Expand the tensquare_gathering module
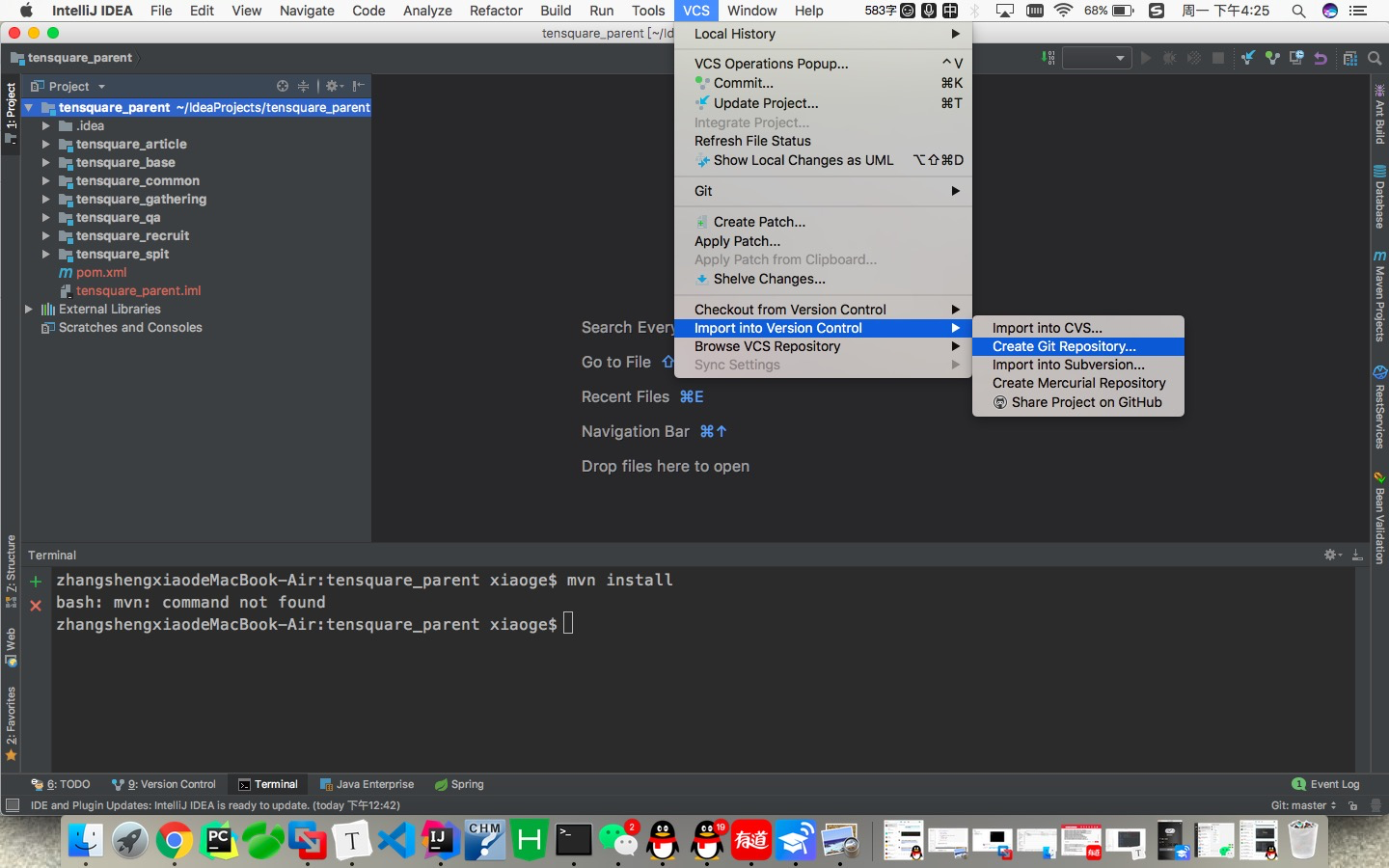Image resolution: width=1389 pixels, height=868 pixels. [45, 200]
